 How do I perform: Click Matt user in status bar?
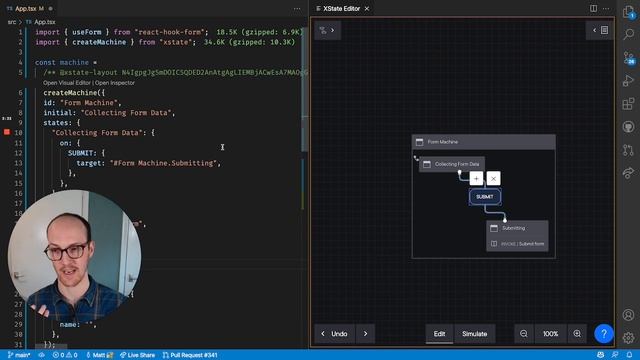(x=99, y=355)
